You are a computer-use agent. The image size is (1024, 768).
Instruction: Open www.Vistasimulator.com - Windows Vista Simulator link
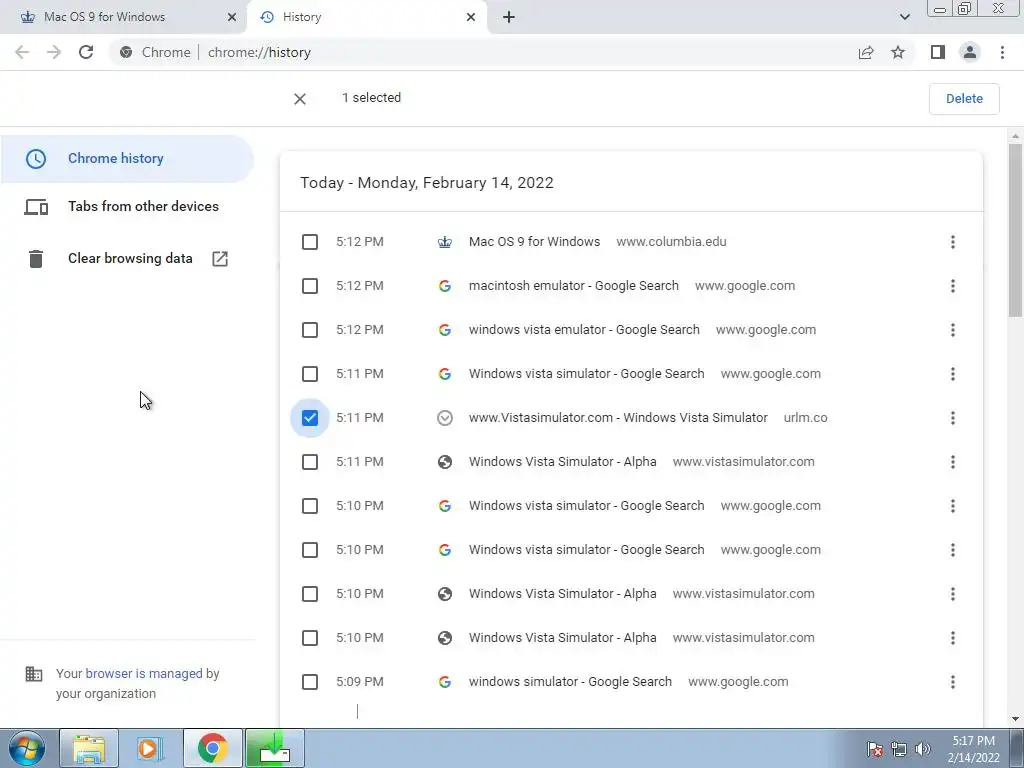coord(618,418)
